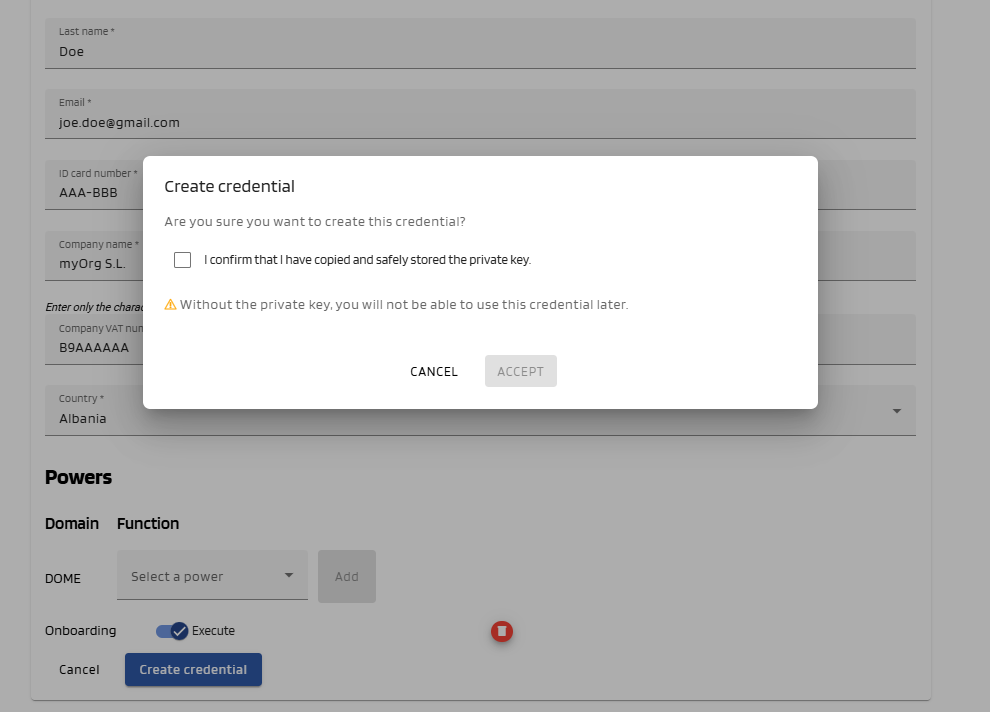Click the yellow warning triangle icon

point(170,304)
